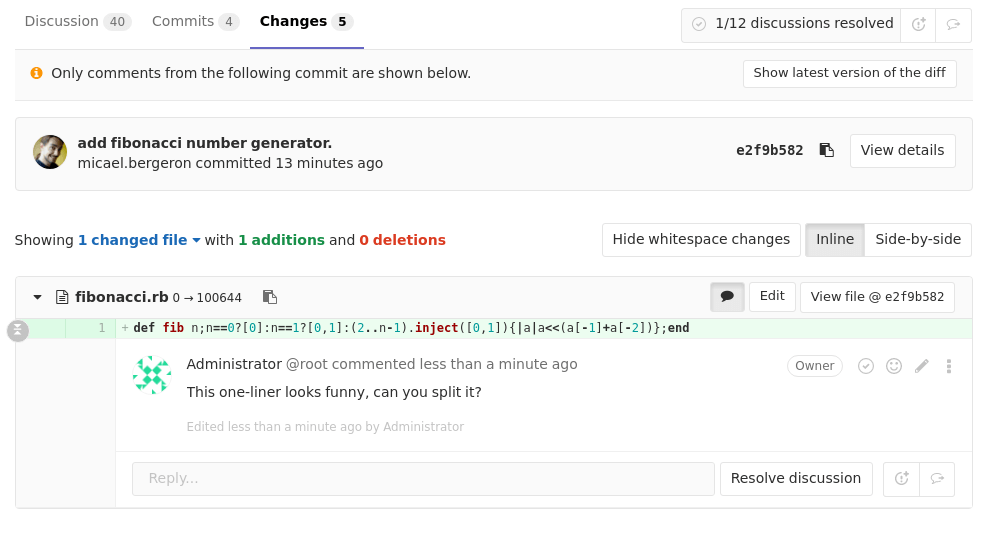This screenshot has height=538, width=982.
Task: Copy commit SHA e2f9b582 to clipboard
Action: pyautogui.click(x=826, y=150)
